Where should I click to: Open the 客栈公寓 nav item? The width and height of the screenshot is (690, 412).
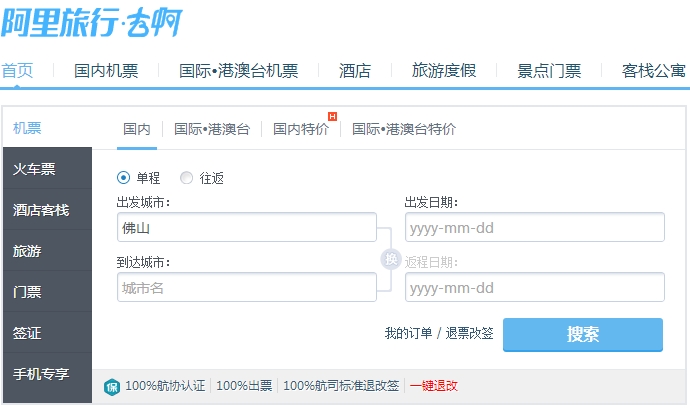point(654,70)
